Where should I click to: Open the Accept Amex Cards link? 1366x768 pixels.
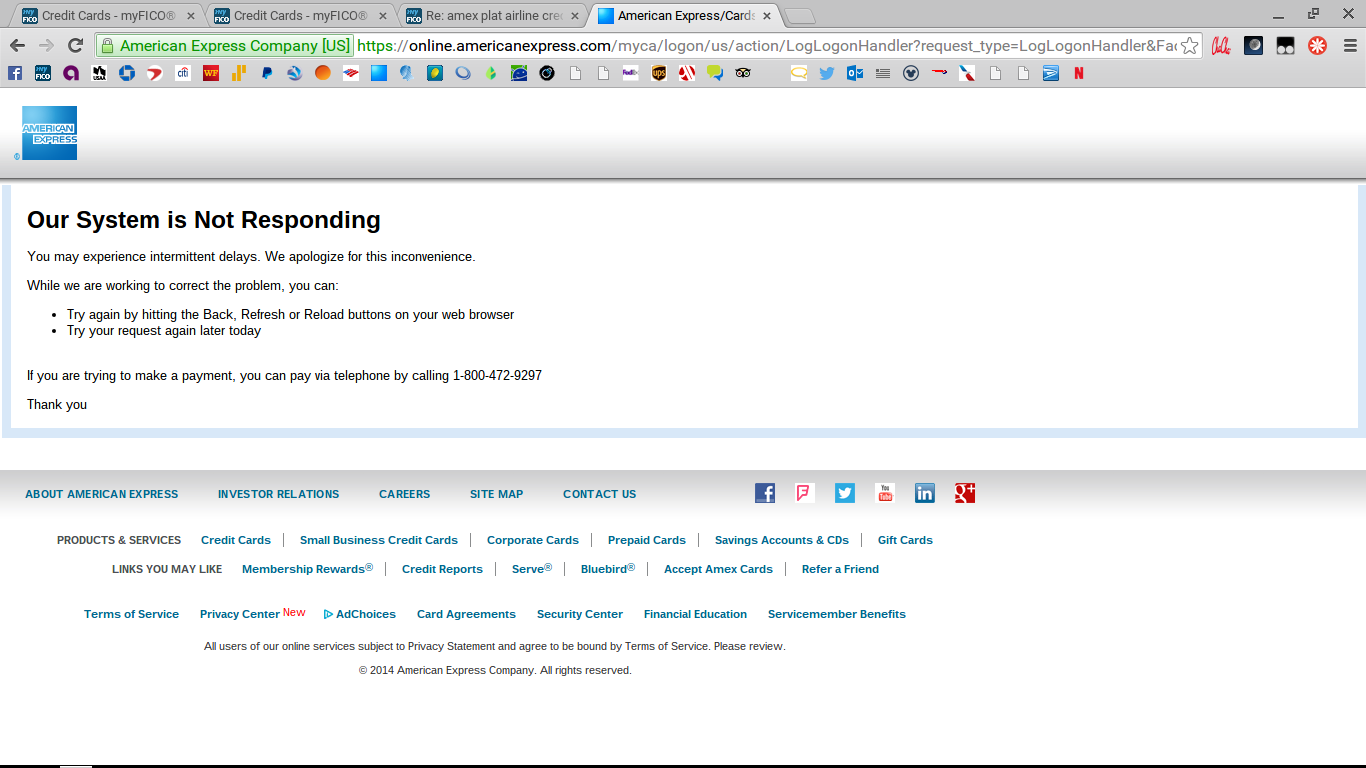(x=718, y=569)
